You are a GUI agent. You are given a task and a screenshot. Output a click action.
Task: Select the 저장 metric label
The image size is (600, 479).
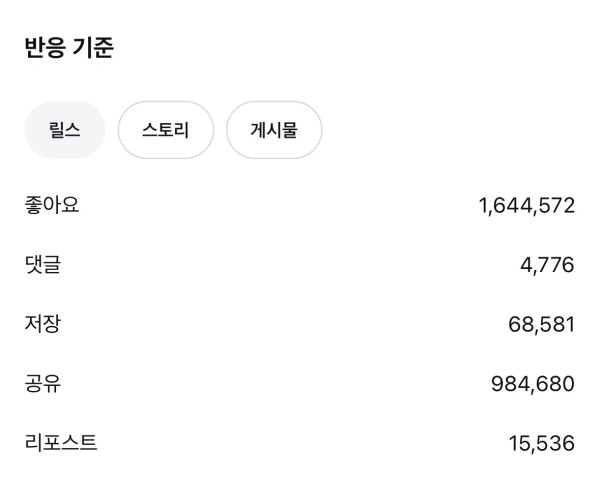tap(43, 324)
